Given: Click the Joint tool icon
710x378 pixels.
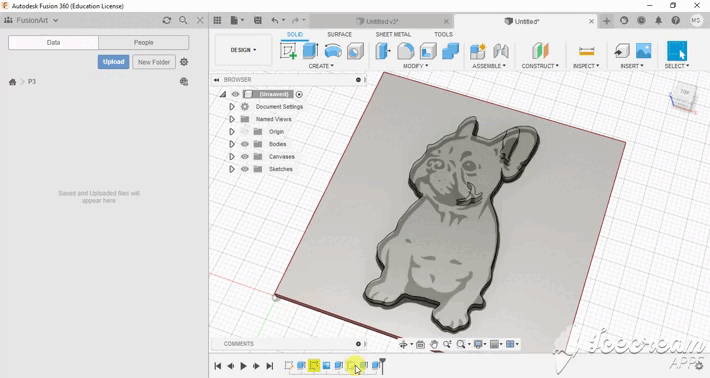Looking at the screenshot, I should click(x=500, y=51).
